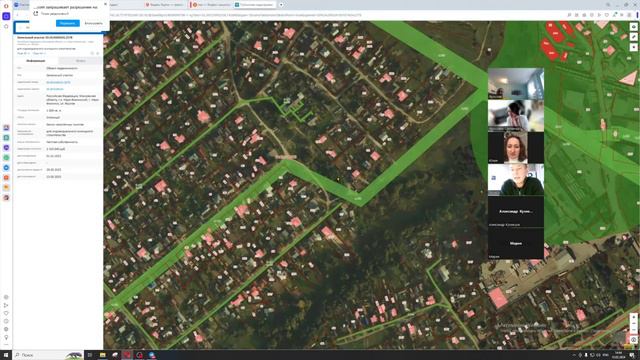640x360 pixels.
Task: Open the red taskbar application
Action: (127, 355)
